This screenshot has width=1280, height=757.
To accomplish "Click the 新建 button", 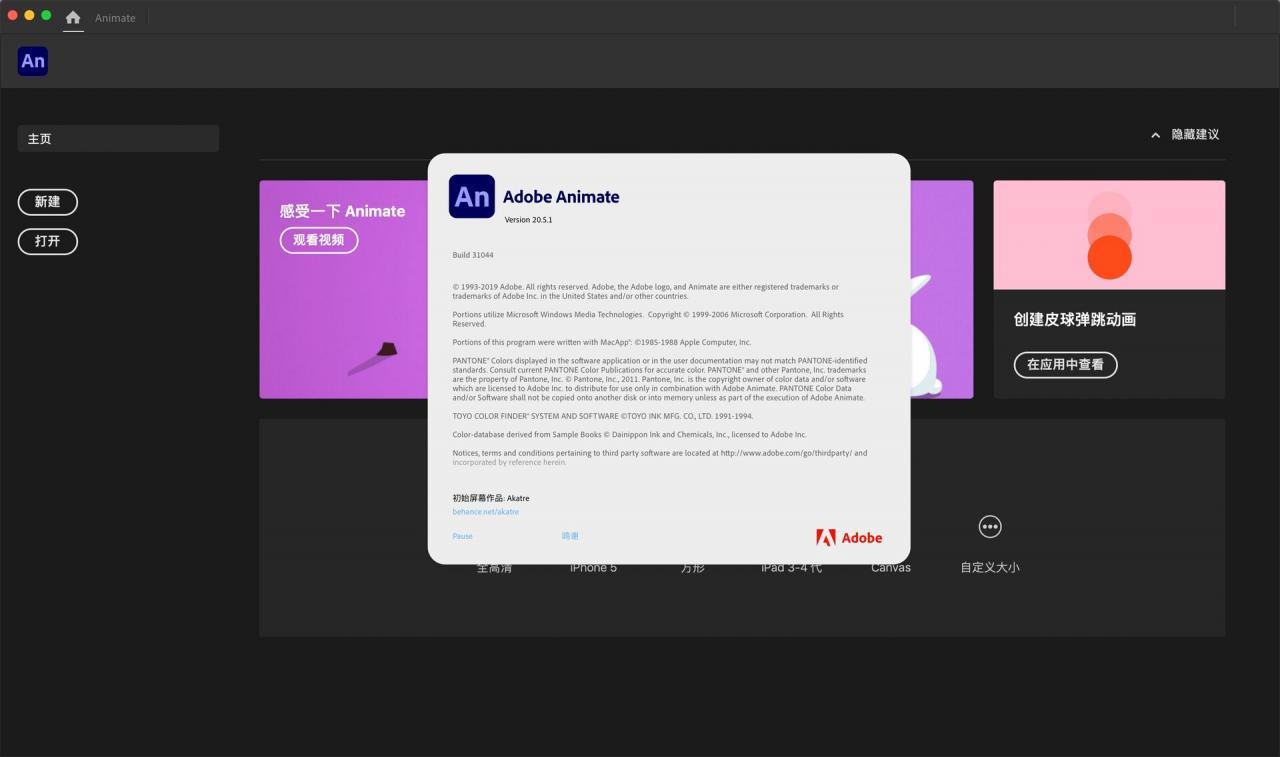I will [x=47, y=202].
